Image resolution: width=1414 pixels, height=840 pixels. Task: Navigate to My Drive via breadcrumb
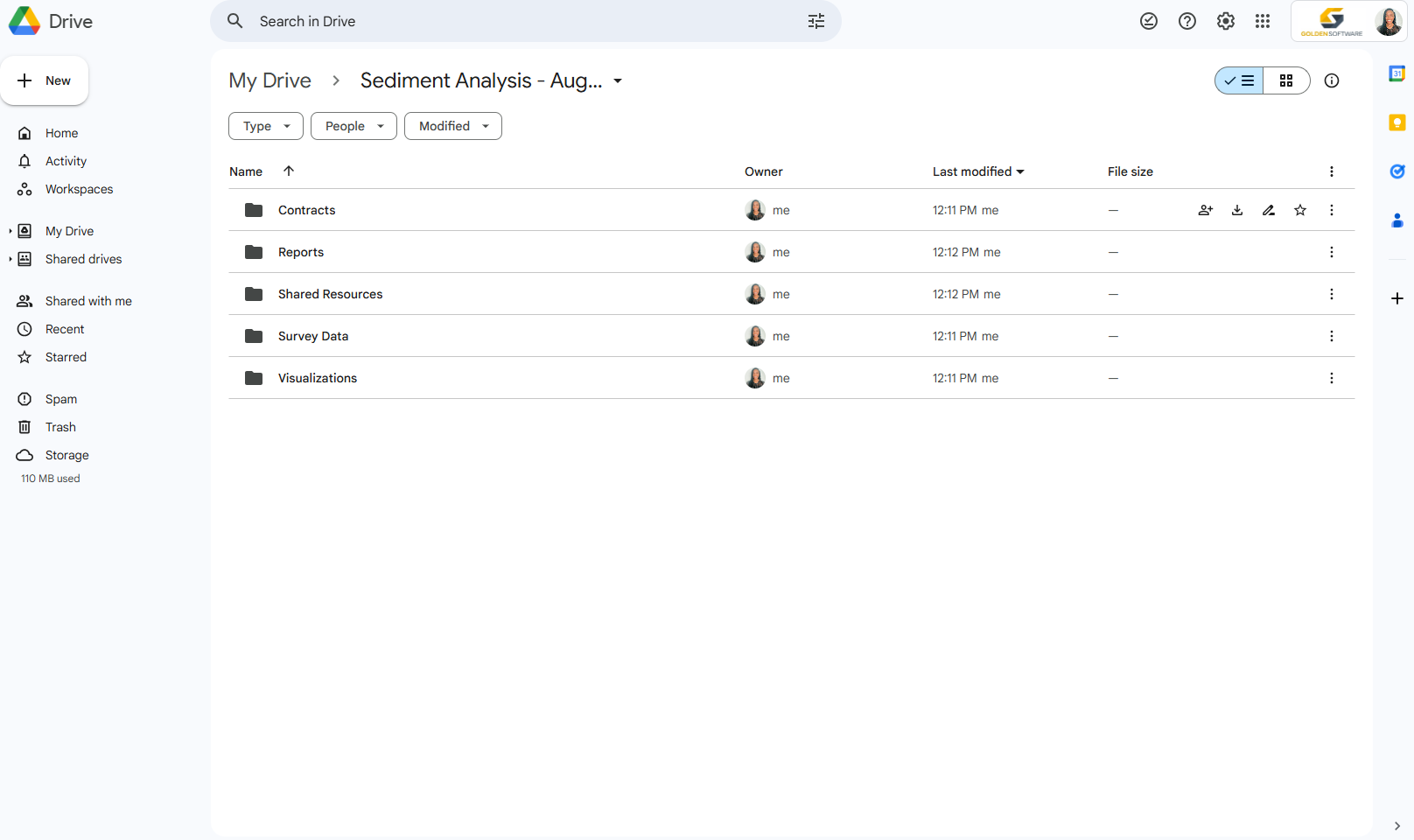click(x=269, y=80)
